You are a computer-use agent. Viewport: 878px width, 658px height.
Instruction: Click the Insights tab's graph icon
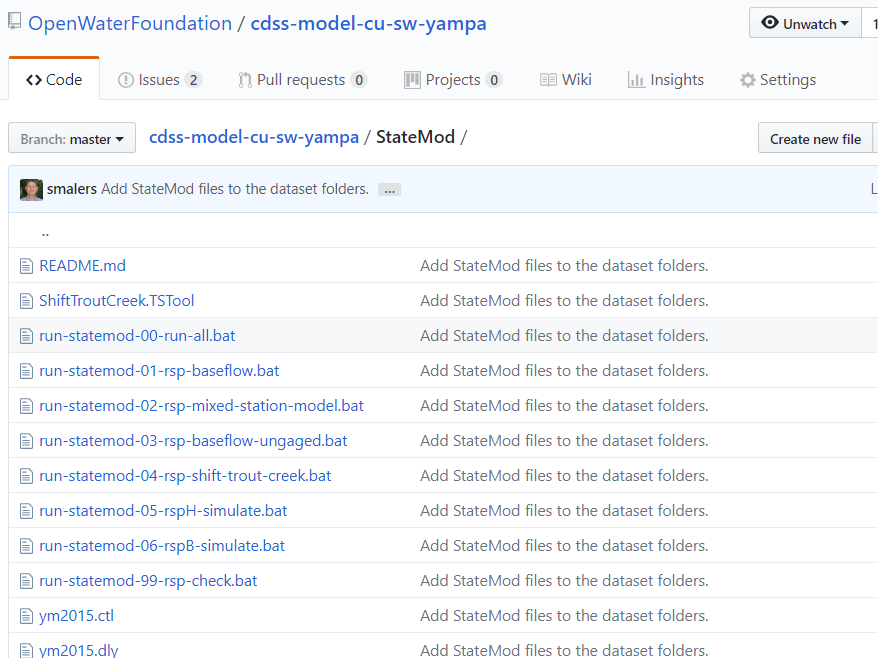[x=636, y=80]
